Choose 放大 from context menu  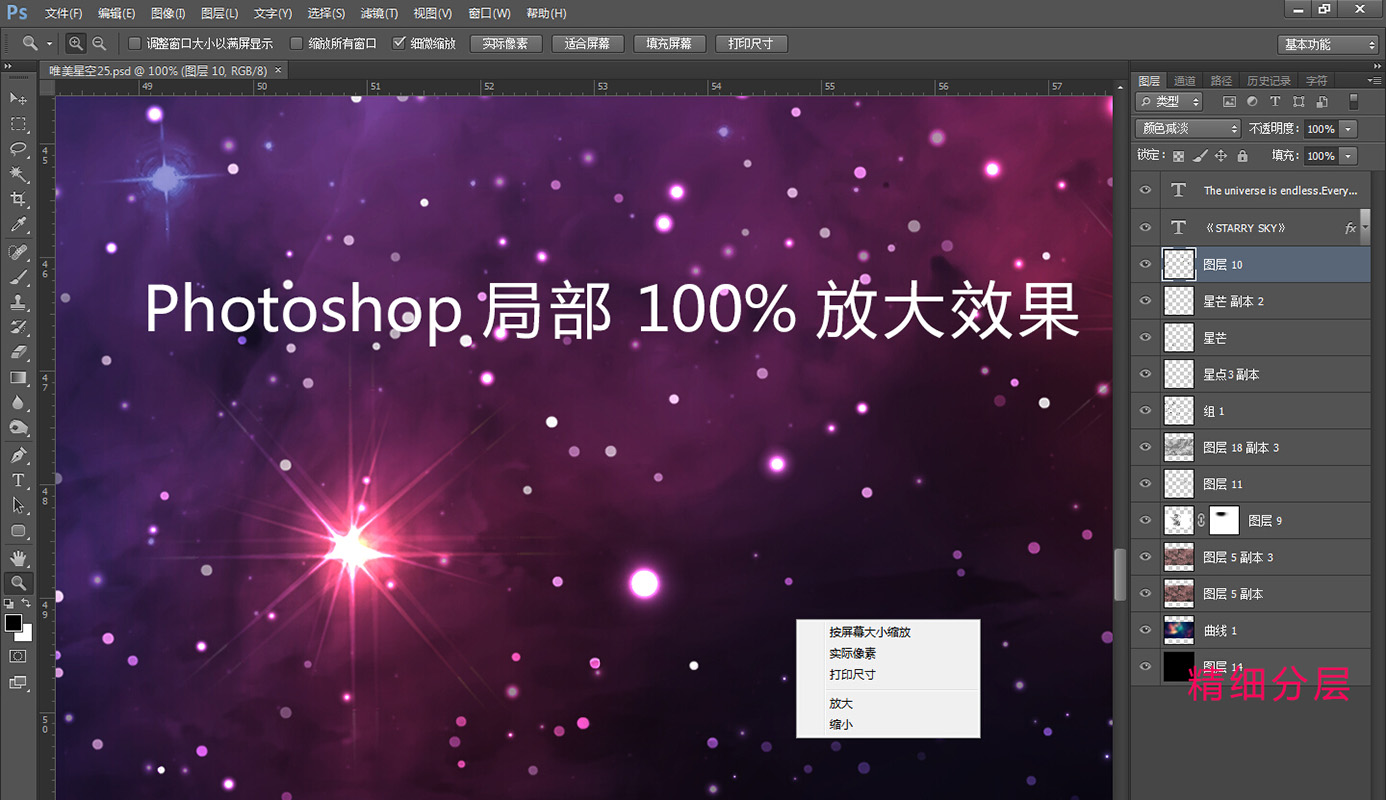[841, 703]
